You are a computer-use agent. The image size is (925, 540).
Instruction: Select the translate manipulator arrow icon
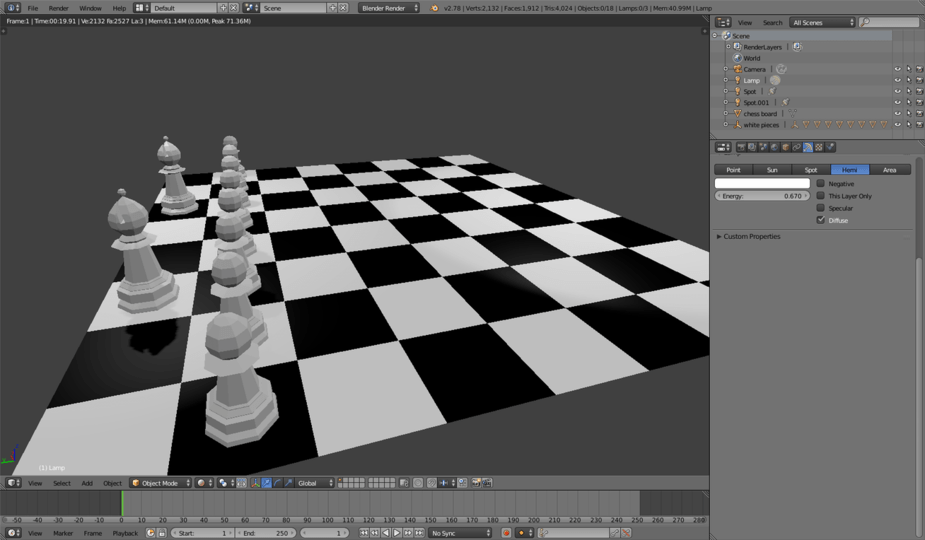[267, 483]
